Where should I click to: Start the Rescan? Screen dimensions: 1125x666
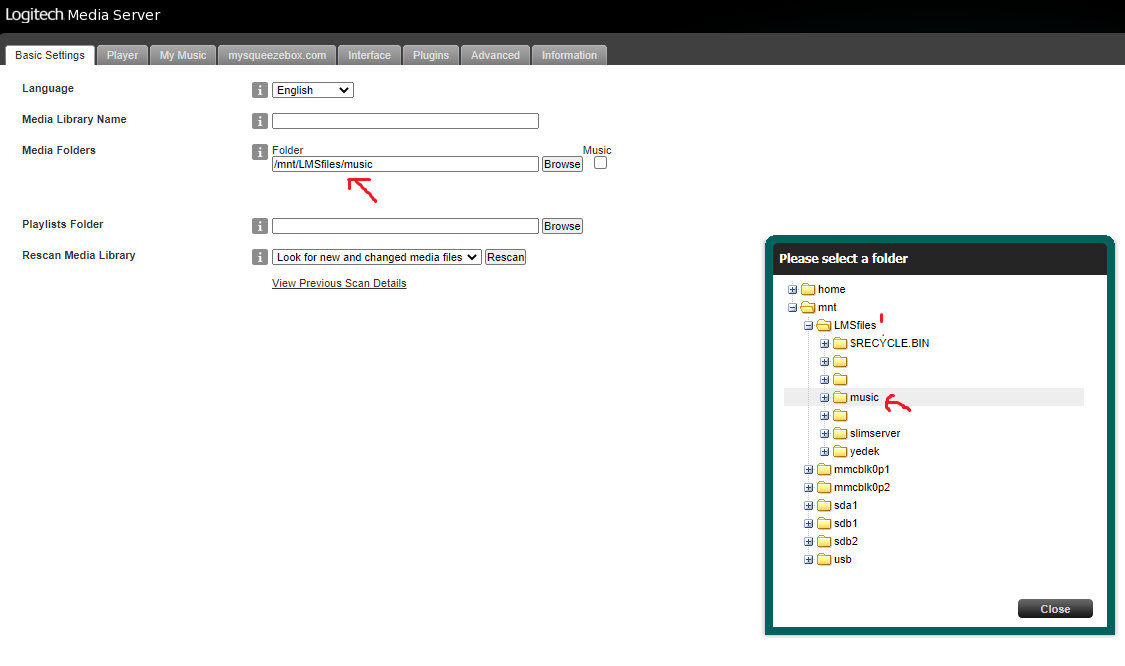pyautogui.click(x=505, y=257)
